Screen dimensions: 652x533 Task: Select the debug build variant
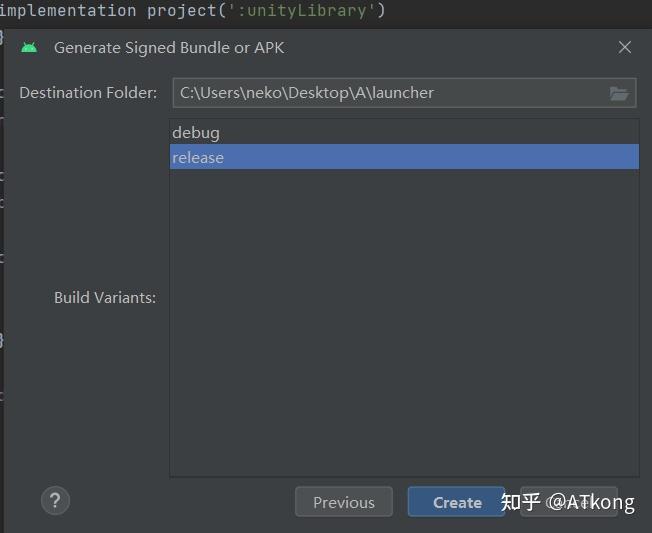[x=196, y=132]
